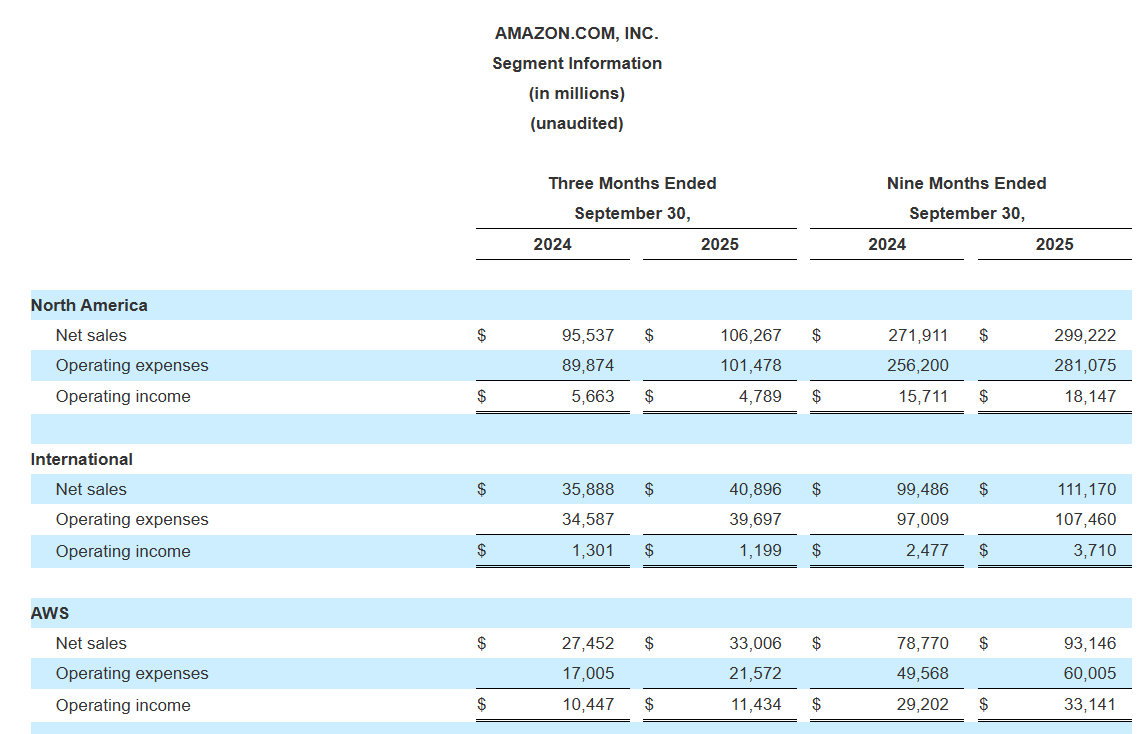
Task: Click the 106,267 net sales value
Action: (750, 335)
